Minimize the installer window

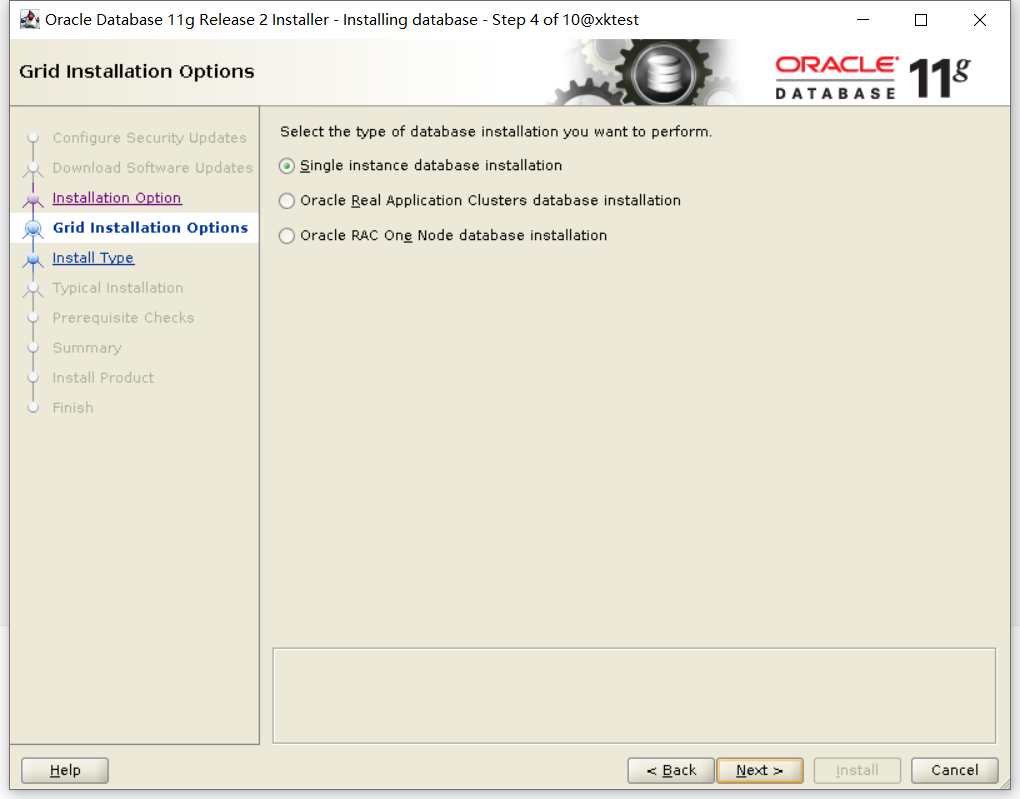coord(863,20)
